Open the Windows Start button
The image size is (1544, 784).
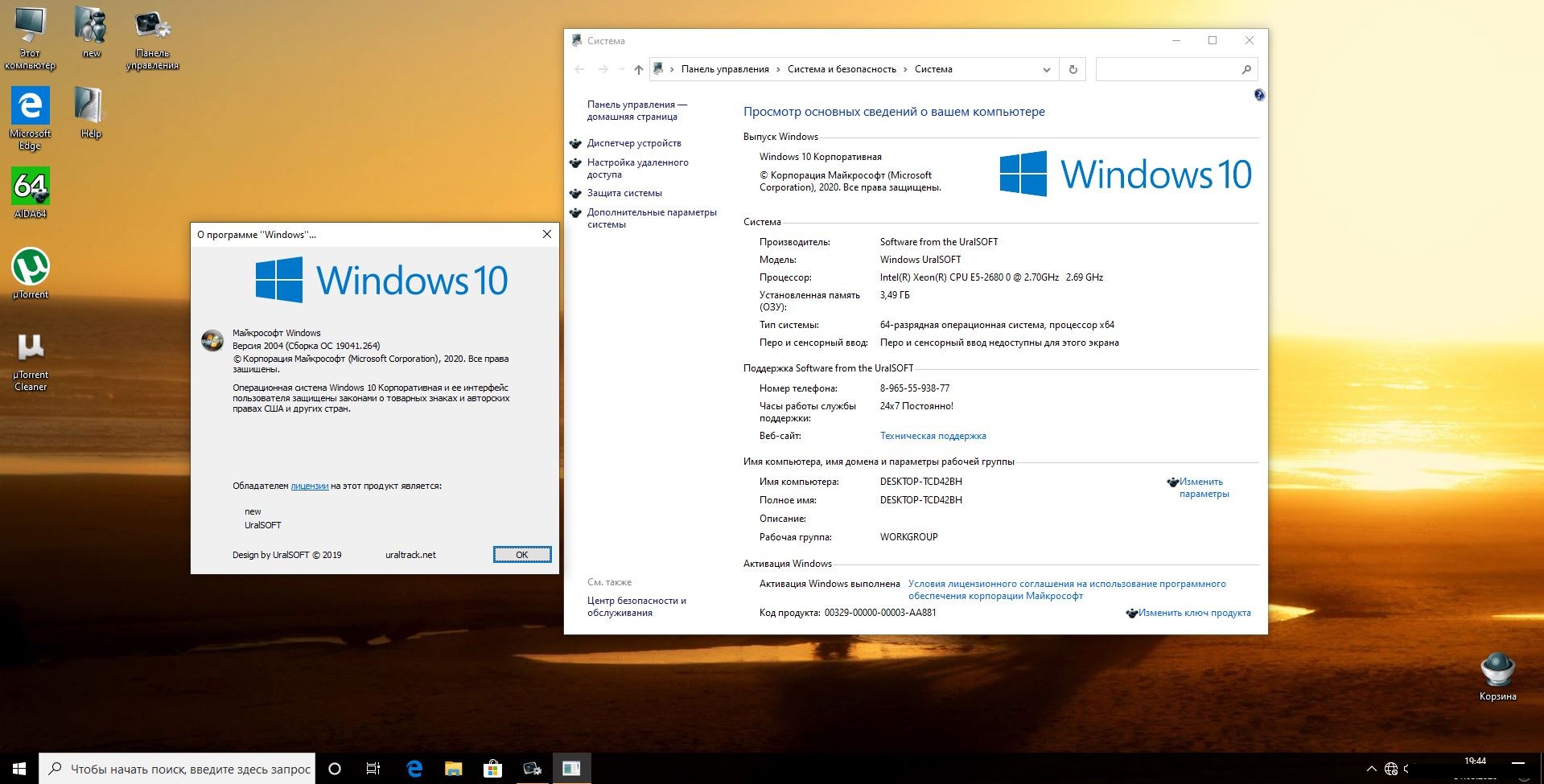(x=19, y=769)
